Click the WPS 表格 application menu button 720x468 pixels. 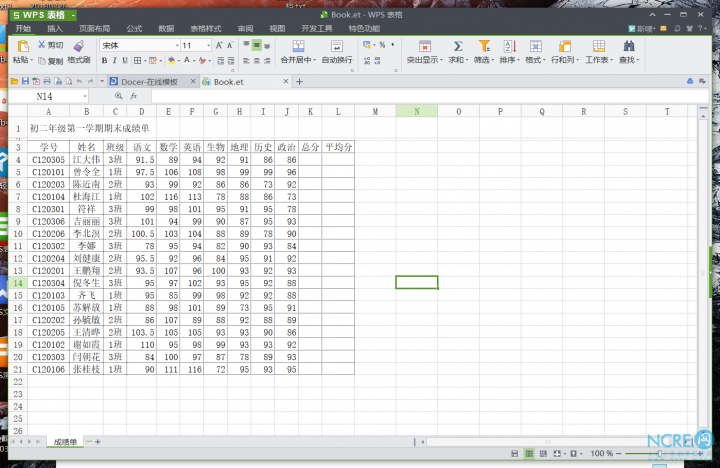43,15
